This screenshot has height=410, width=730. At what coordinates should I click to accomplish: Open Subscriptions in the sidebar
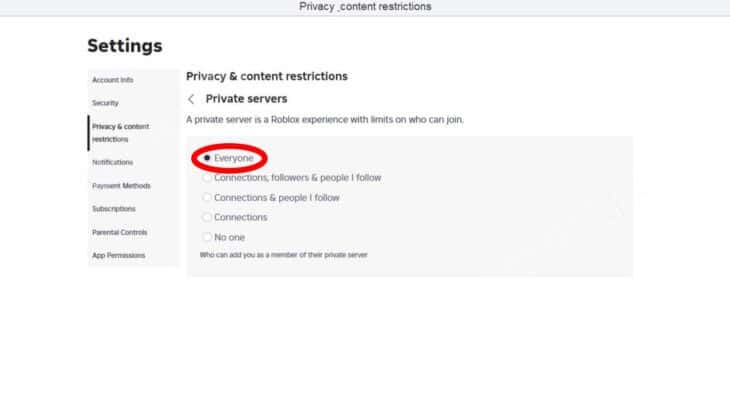click(114, 209)
